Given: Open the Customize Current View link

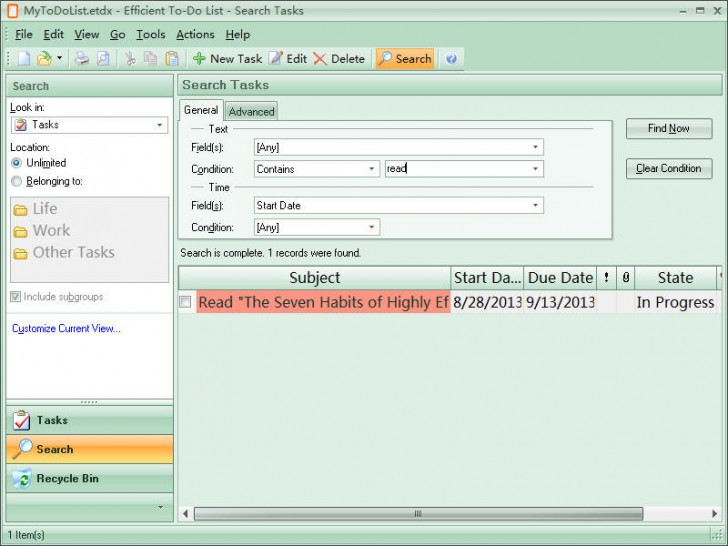Looking at the screenshot, I should point(66,328).
